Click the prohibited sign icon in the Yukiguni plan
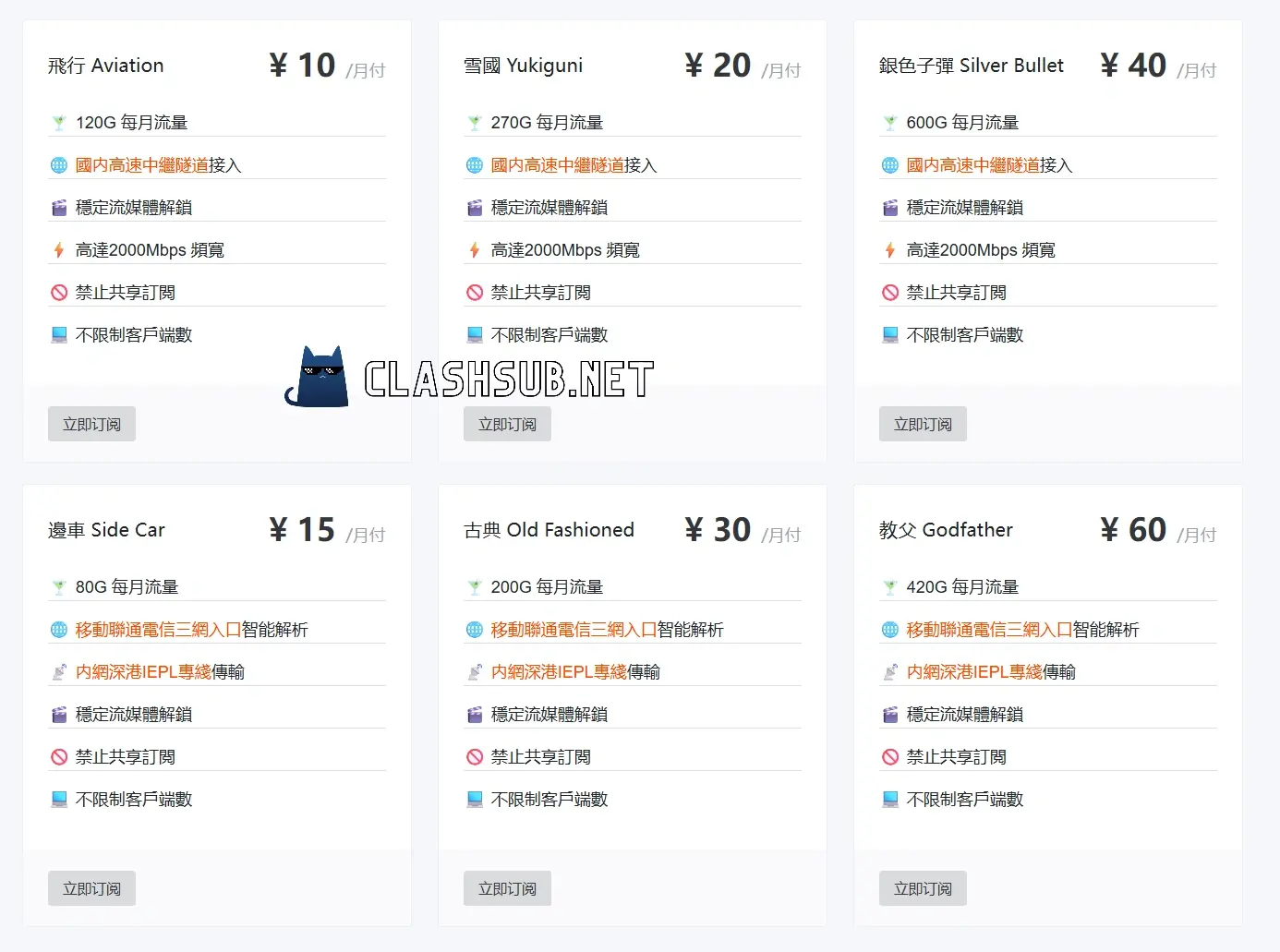1280x952 pixels. tap(475, 293)
